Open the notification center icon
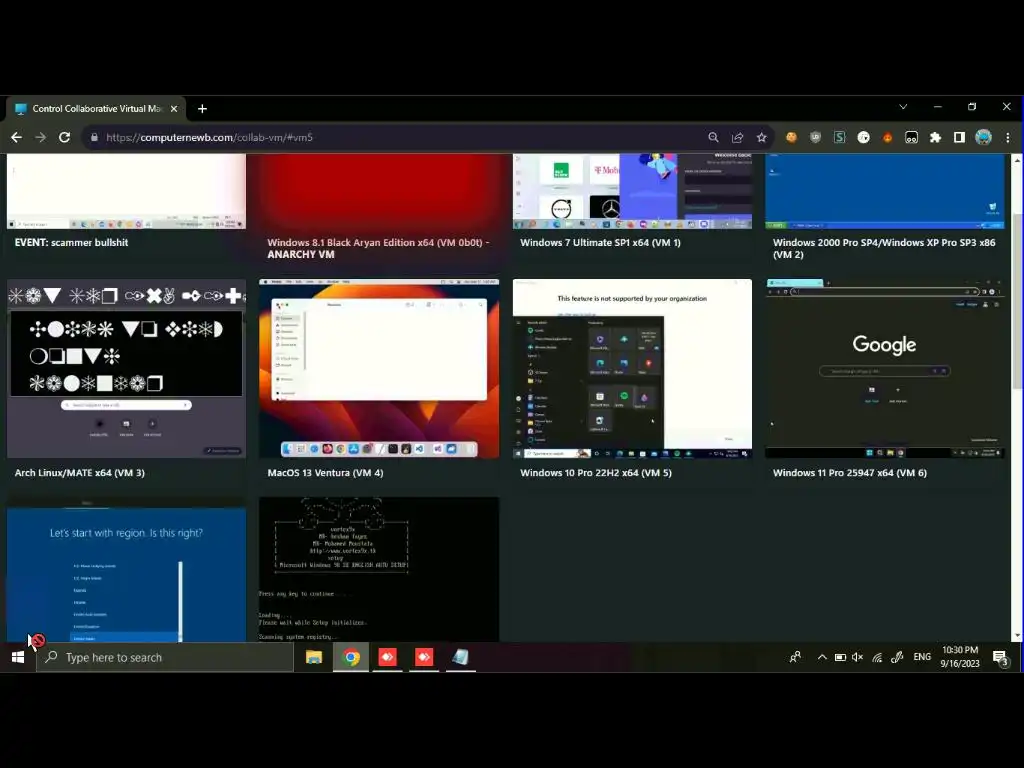 point(1000,658)
